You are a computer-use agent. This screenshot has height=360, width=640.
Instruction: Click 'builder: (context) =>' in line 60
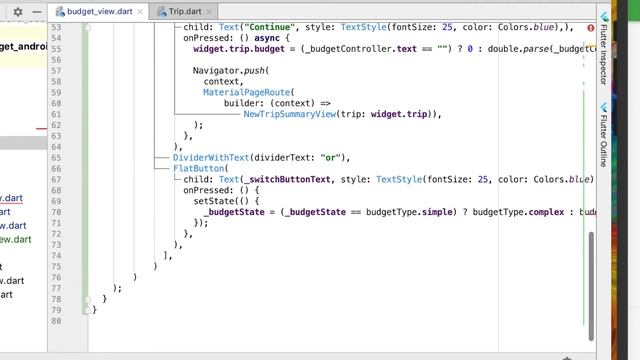tap(277, 103)
